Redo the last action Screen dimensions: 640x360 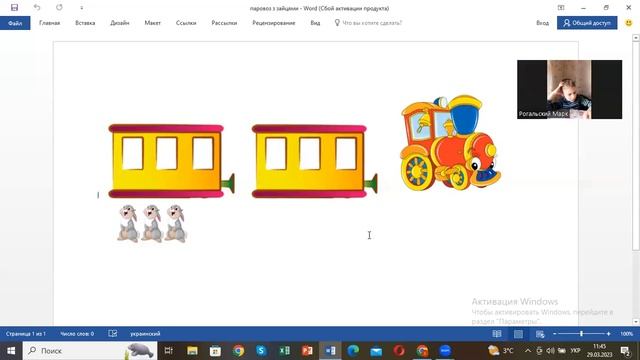(59, 7)
